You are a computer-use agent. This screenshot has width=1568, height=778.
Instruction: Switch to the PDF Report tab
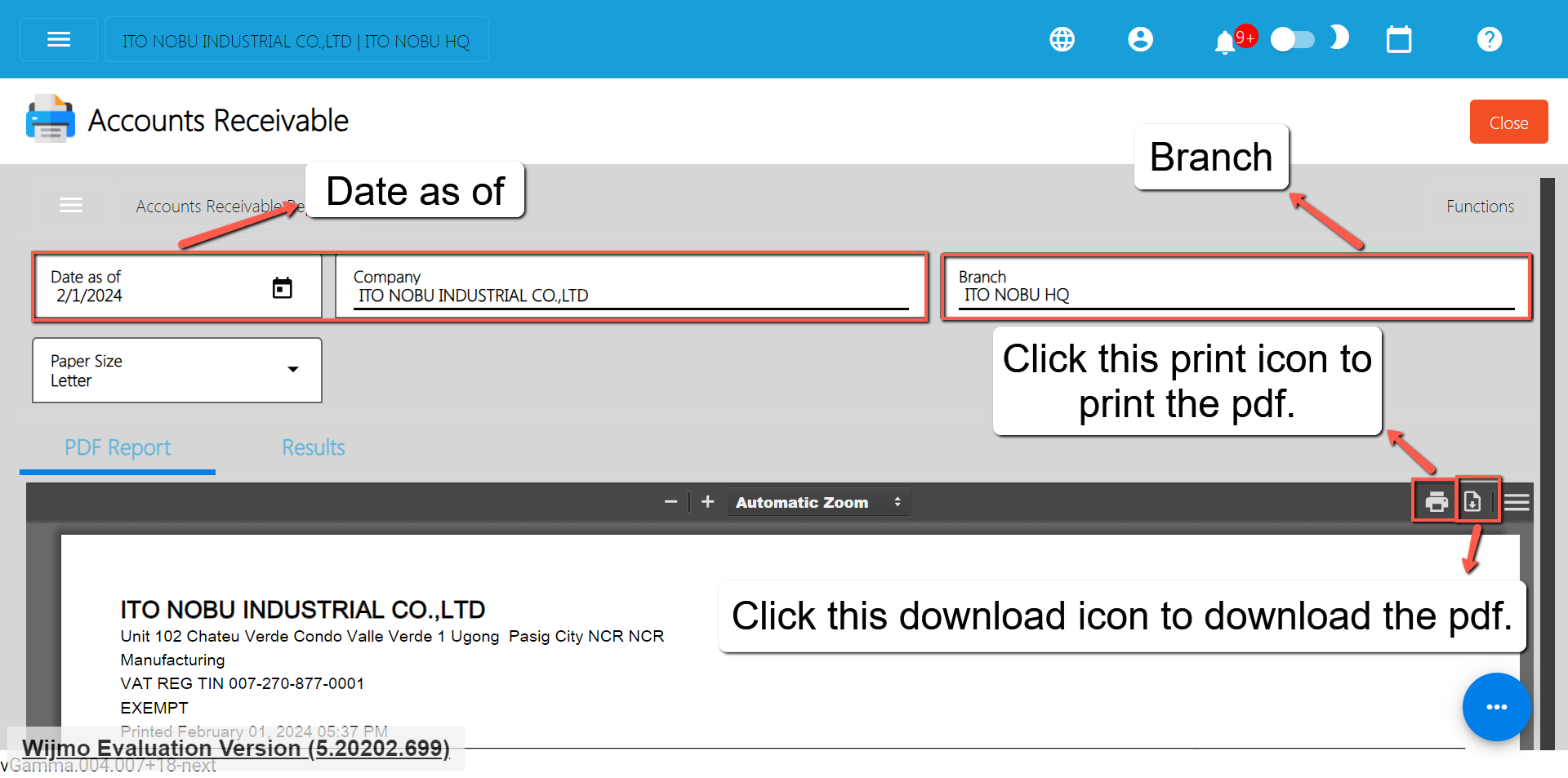pyautogui.click(x=118, y=447)
